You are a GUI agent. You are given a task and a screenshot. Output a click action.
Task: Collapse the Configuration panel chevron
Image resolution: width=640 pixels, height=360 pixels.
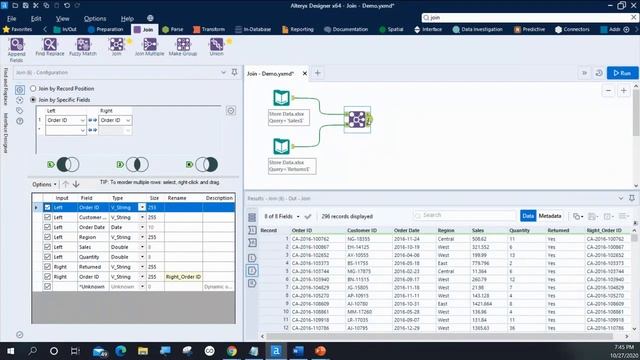(223, 72)
